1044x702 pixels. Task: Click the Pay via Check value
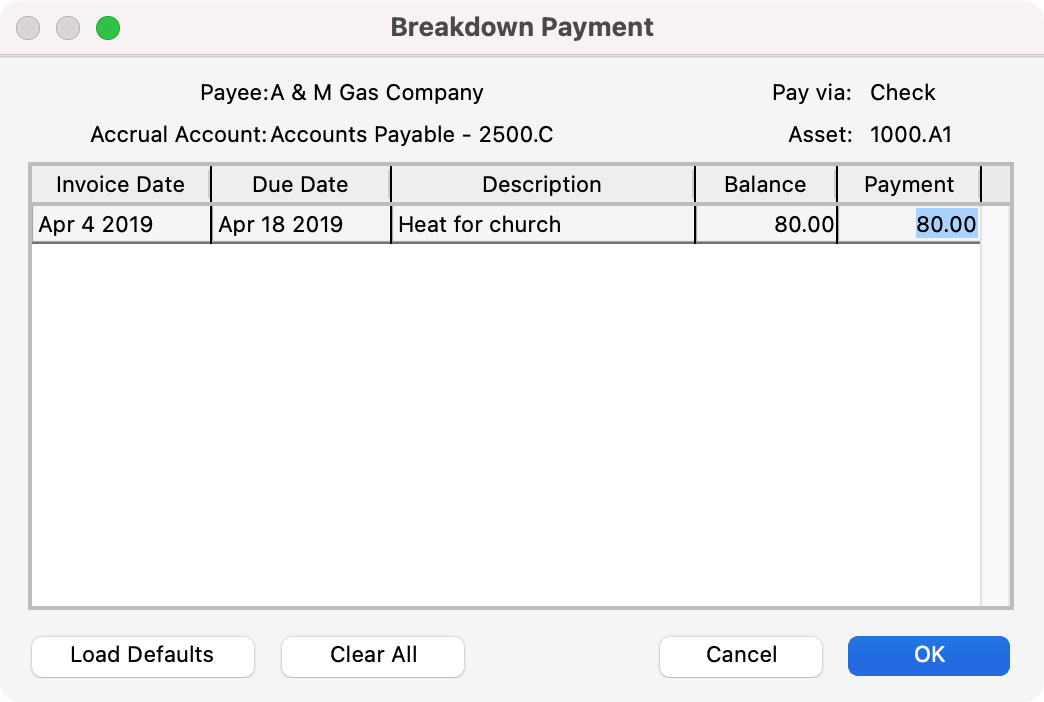(903, 93)
